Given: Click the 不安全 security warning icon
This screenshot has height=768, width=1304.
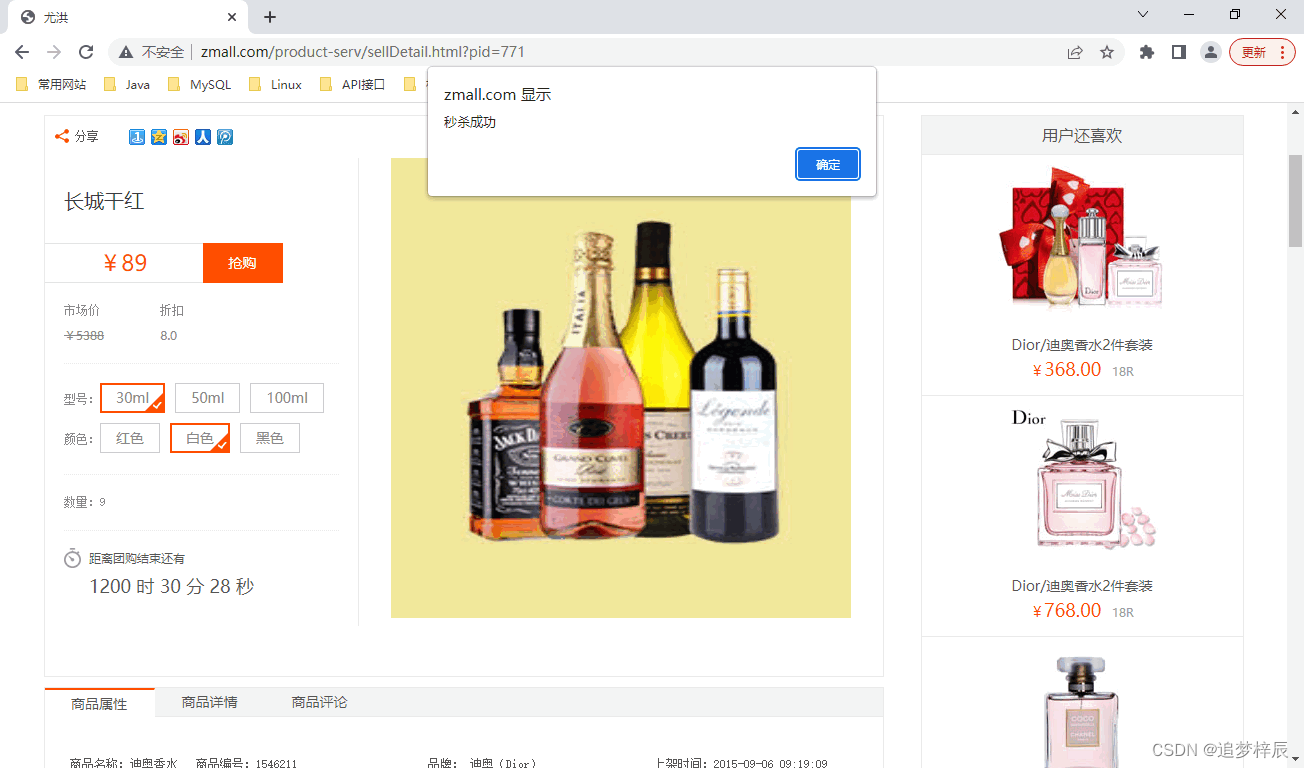Looking at the screenshot, I should click(x=126, y=52).
